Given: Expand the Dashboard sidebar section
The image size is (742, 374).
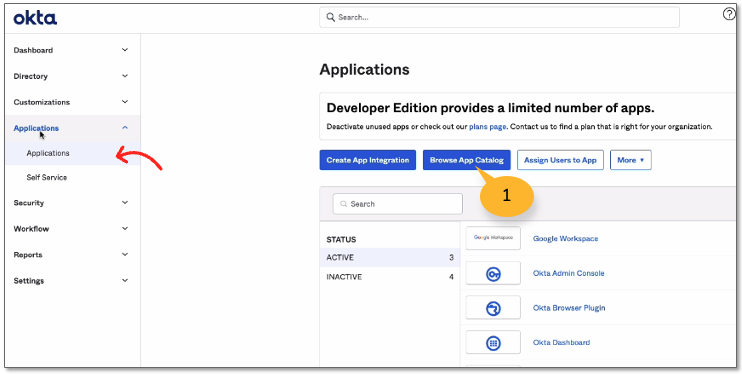Looking at the screenshot, I should pyautogui.click(x=125, y=50).
